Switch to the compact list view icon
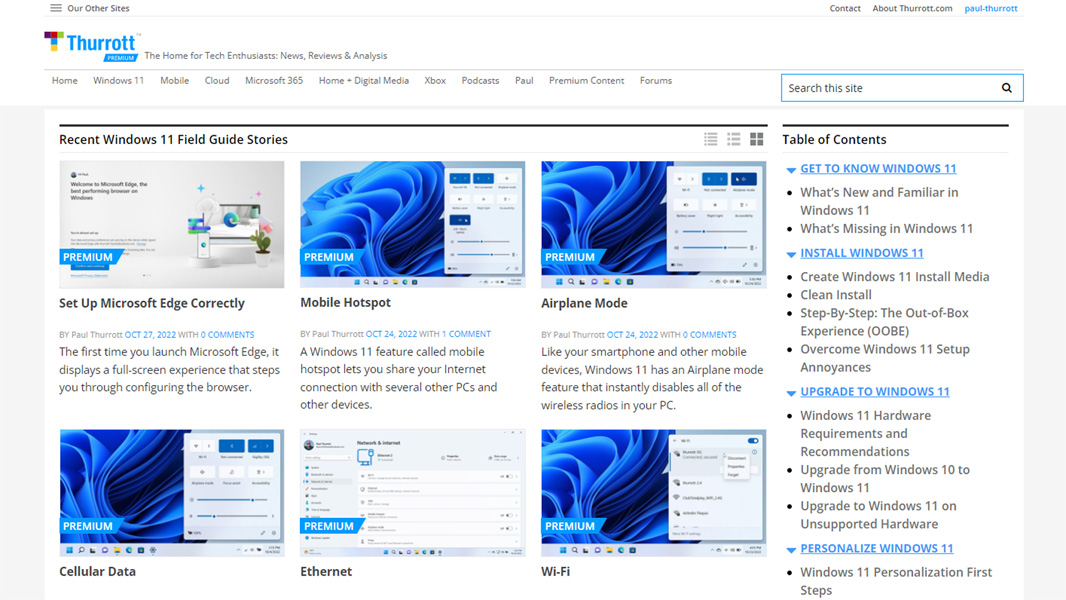Viewport: 1066px width, 600px height. [711, 140]
